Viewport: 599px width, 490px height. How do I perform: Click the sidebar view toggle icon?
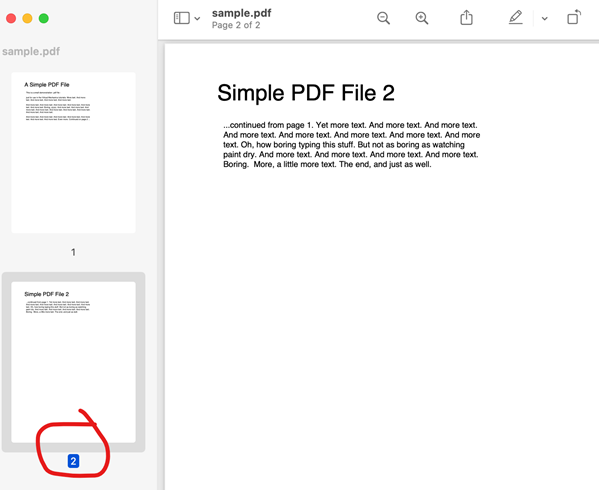[181, 18]
